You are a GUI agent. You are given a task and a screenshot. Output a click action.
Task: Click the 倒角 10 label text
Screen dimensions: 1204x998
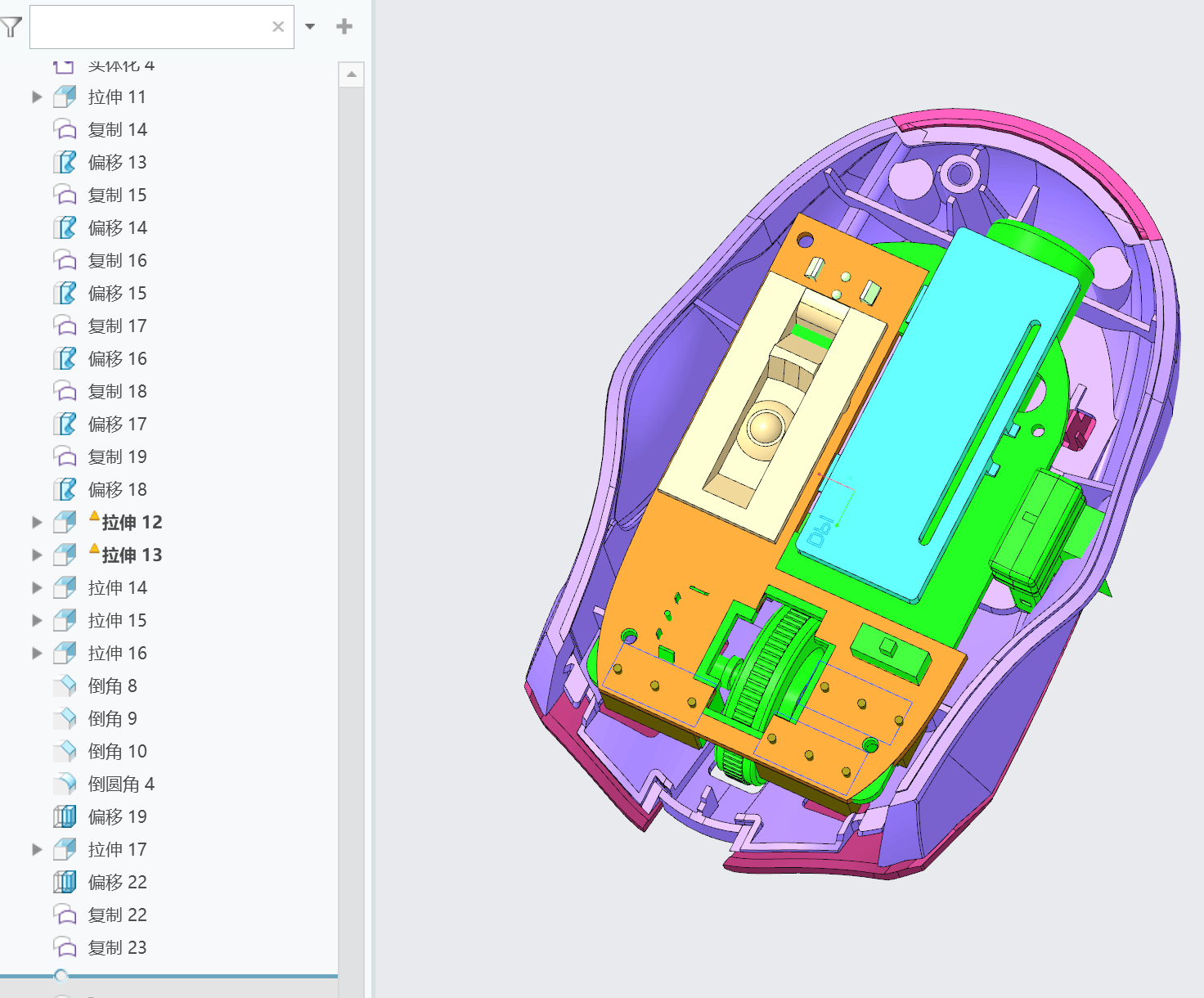coord(118,751)
